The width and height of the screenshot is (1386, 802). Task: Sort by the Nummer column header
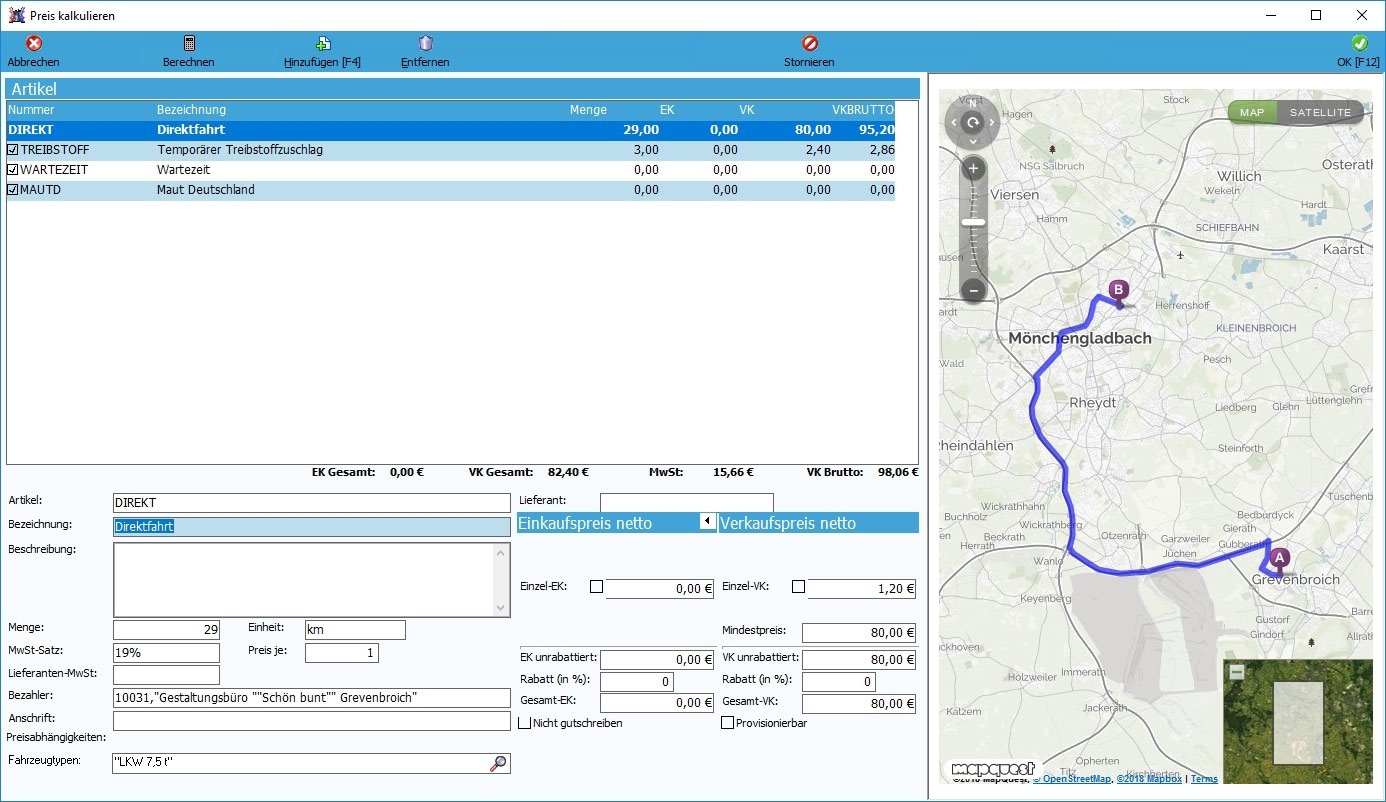(x=31, y=110)
